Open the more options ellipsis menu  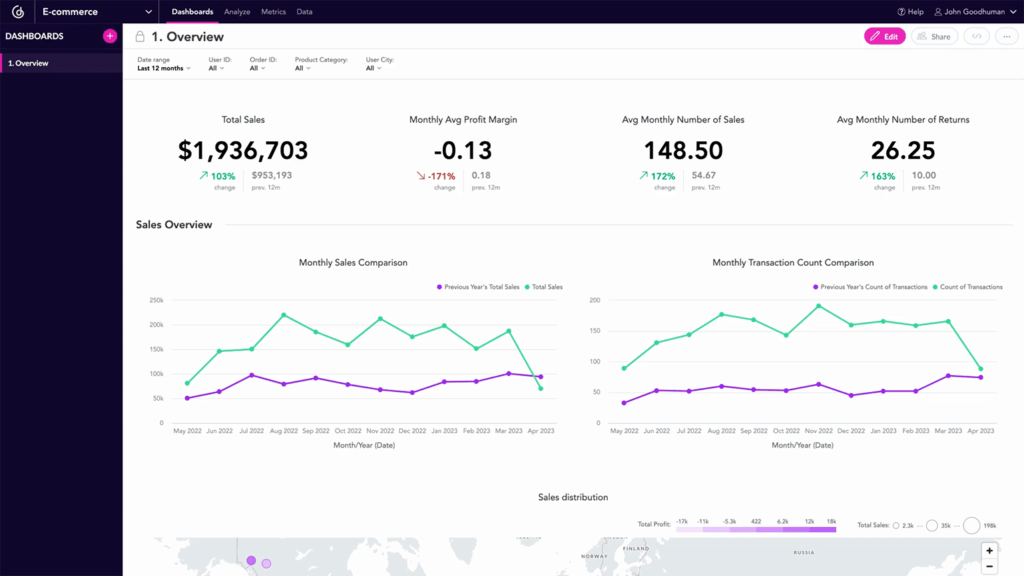point(1006,37)
